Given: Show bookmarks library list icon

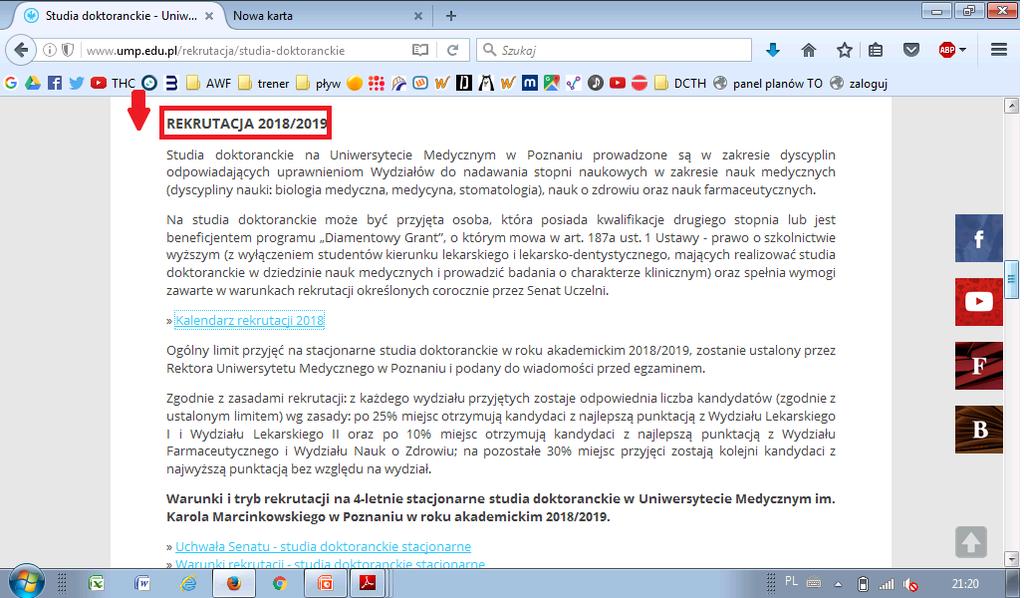Looking at the screenshot, I should click(x=876, y=50).
